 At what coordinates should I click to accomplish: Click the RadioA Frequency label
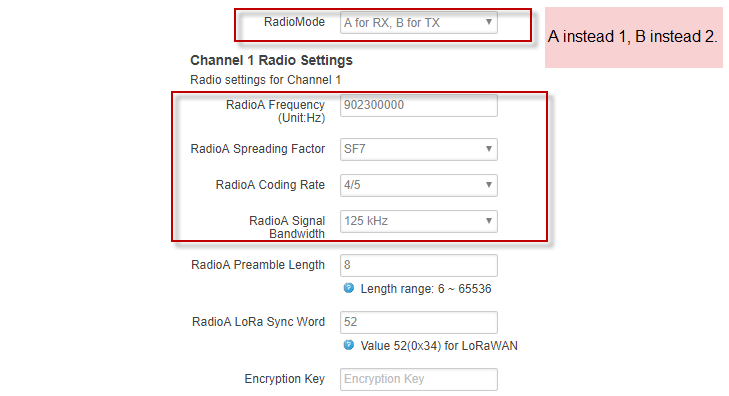pos(275,111)
